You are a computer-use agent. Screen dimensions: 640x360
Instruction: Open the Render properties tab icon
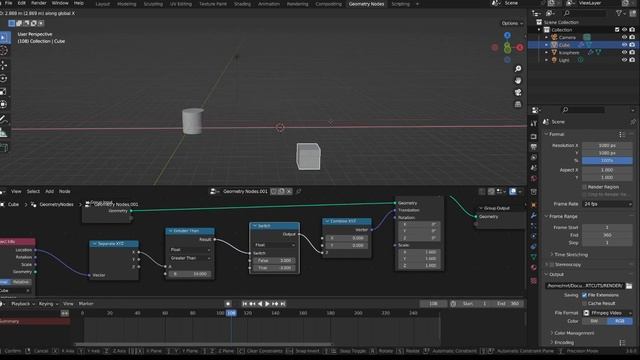533,136
